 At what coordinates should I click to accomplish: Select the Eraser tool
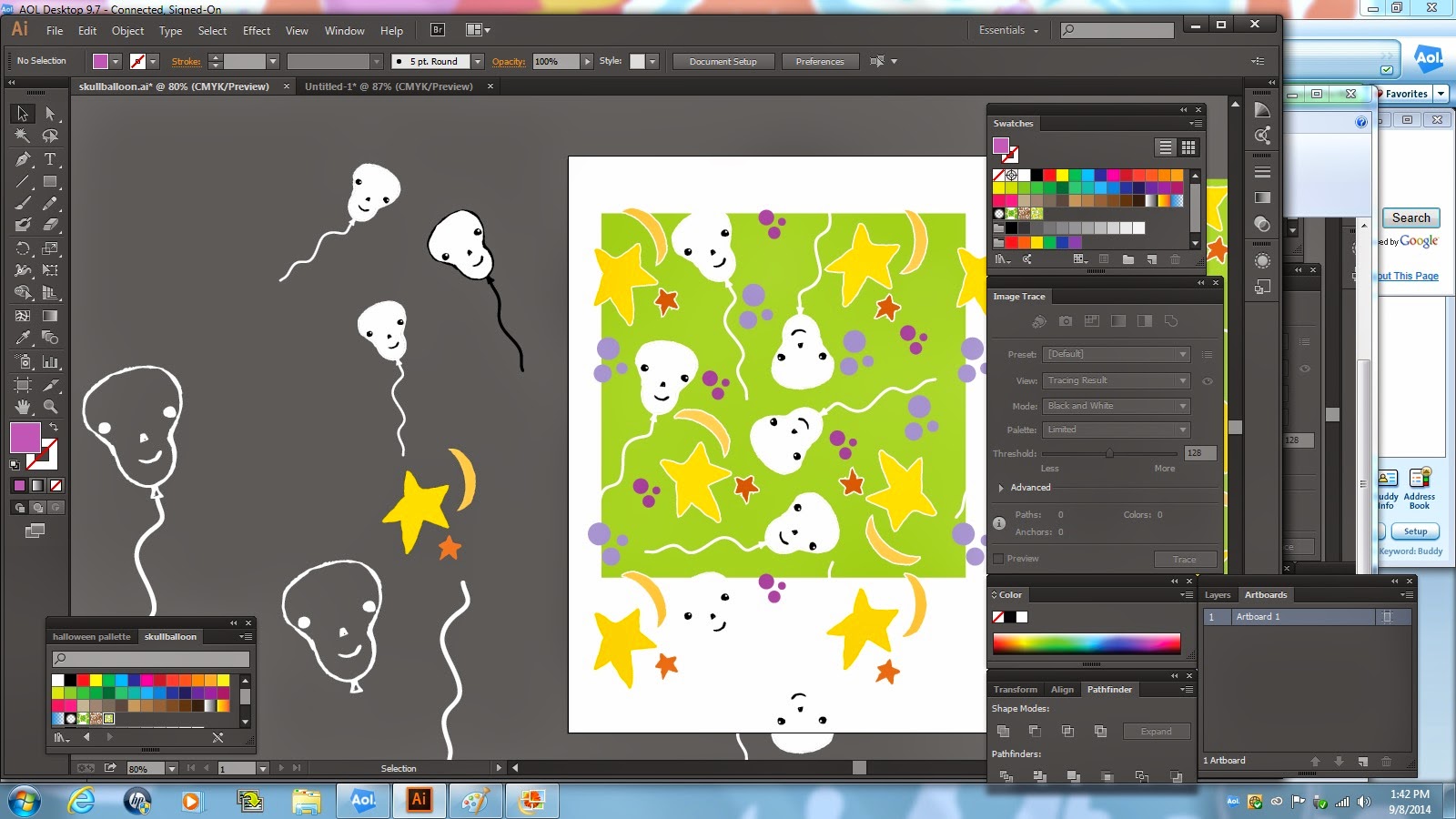pos(50,224)
